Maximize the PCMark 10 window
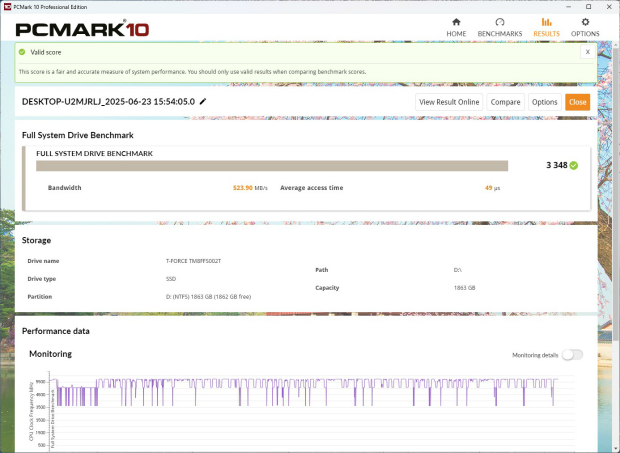 (589, 7)
